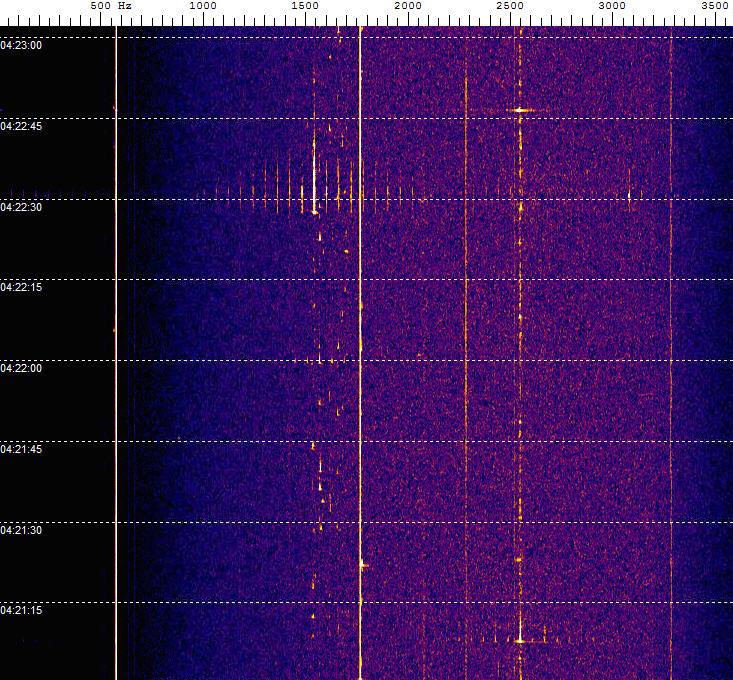Click the 04:22:30 time label
The width and height of the screenshot is (733, 680).
21,208
